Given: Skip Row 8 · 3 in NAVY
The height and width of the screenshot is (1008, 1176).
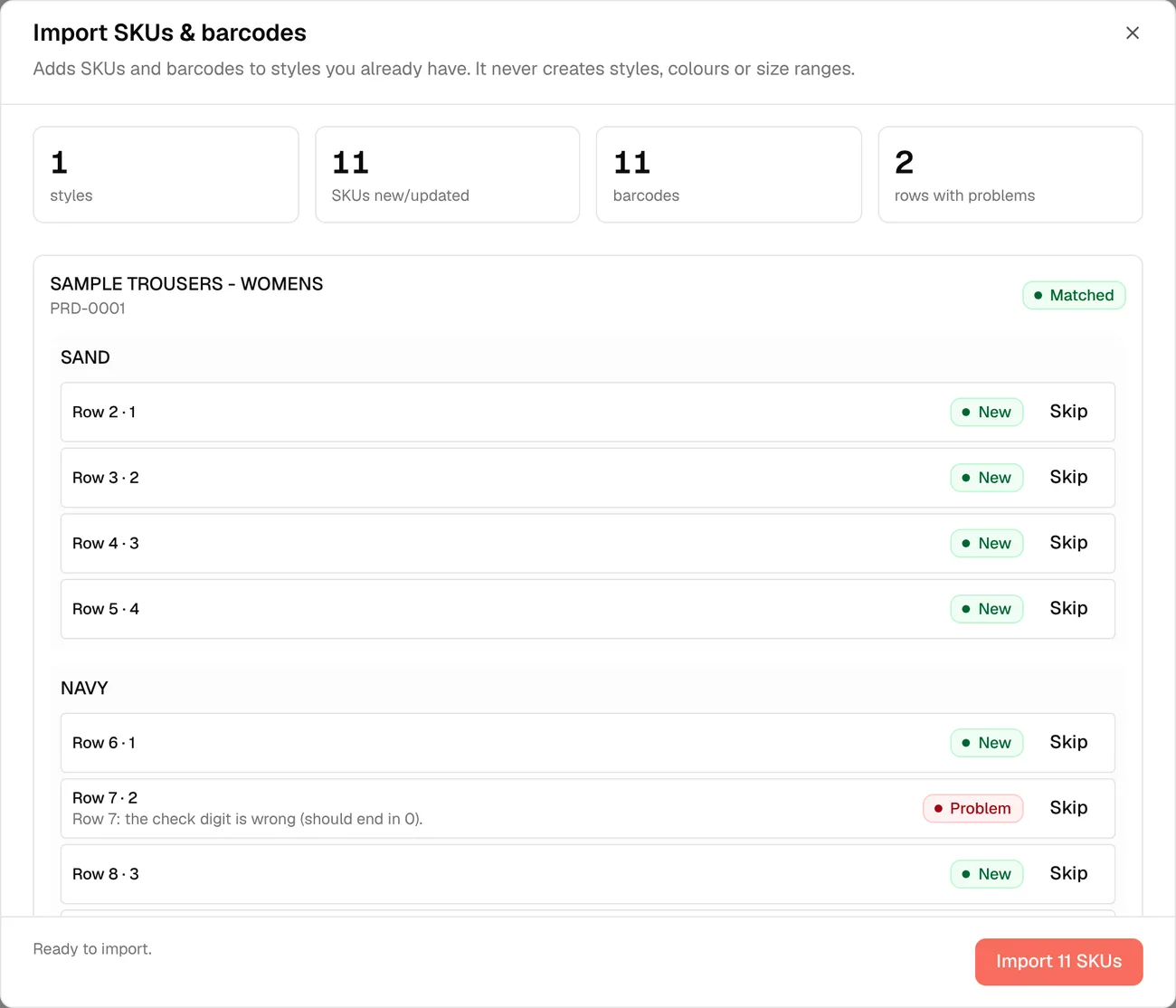Looking at the screenshot, I should point(1068,873).
